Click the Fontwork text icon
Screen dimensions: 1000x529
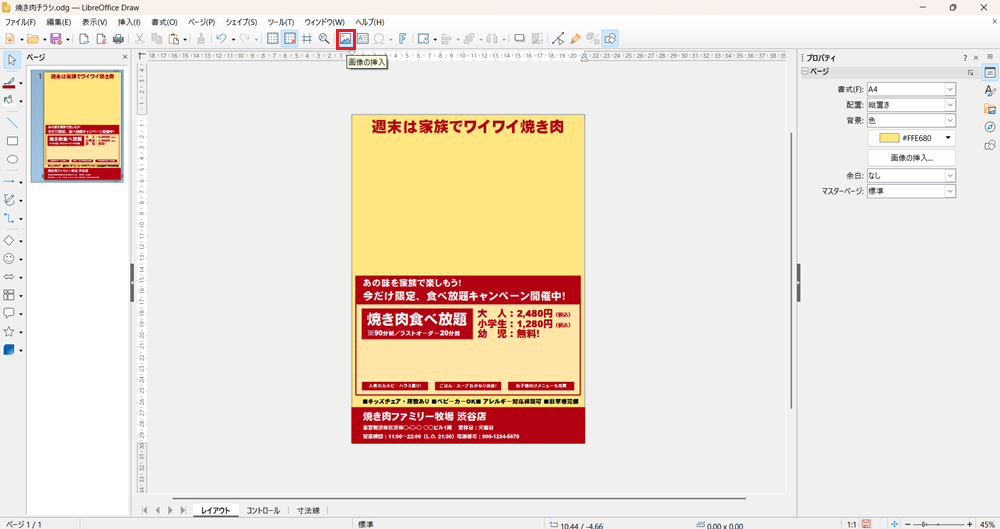click(x=402, y=39)
